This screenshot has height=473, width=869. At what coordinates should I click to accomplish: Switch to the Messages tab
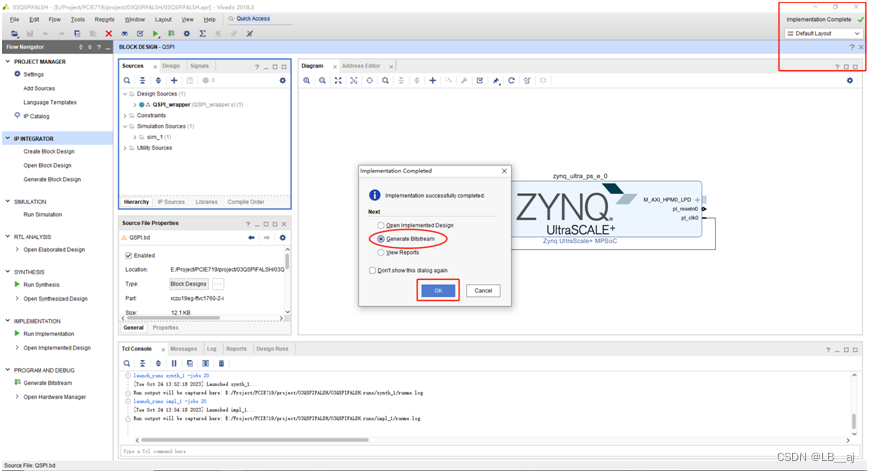(x=183, y=349)
